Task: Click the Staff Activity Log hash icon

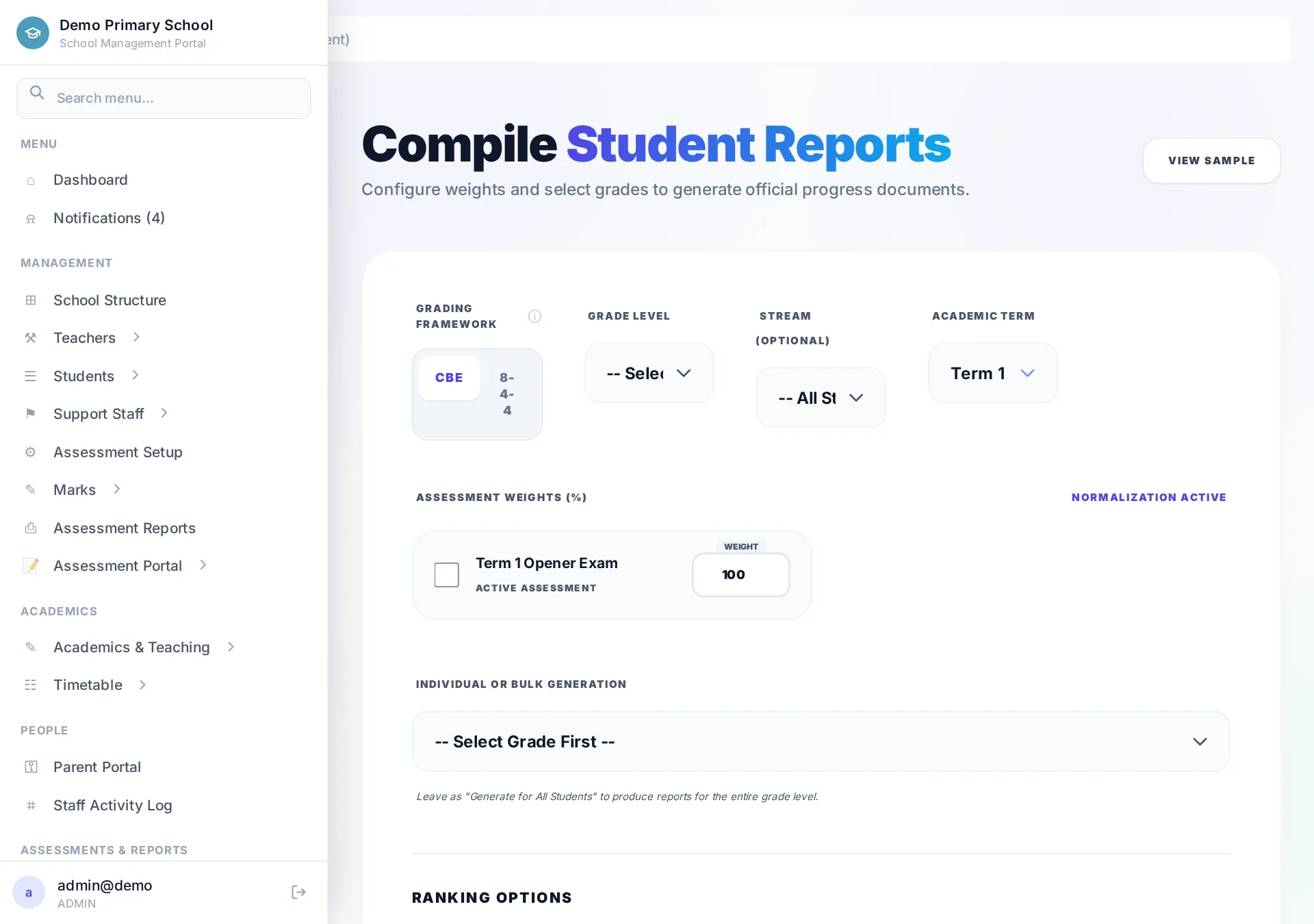Action: pyautogui.click(x=31, y=806)
